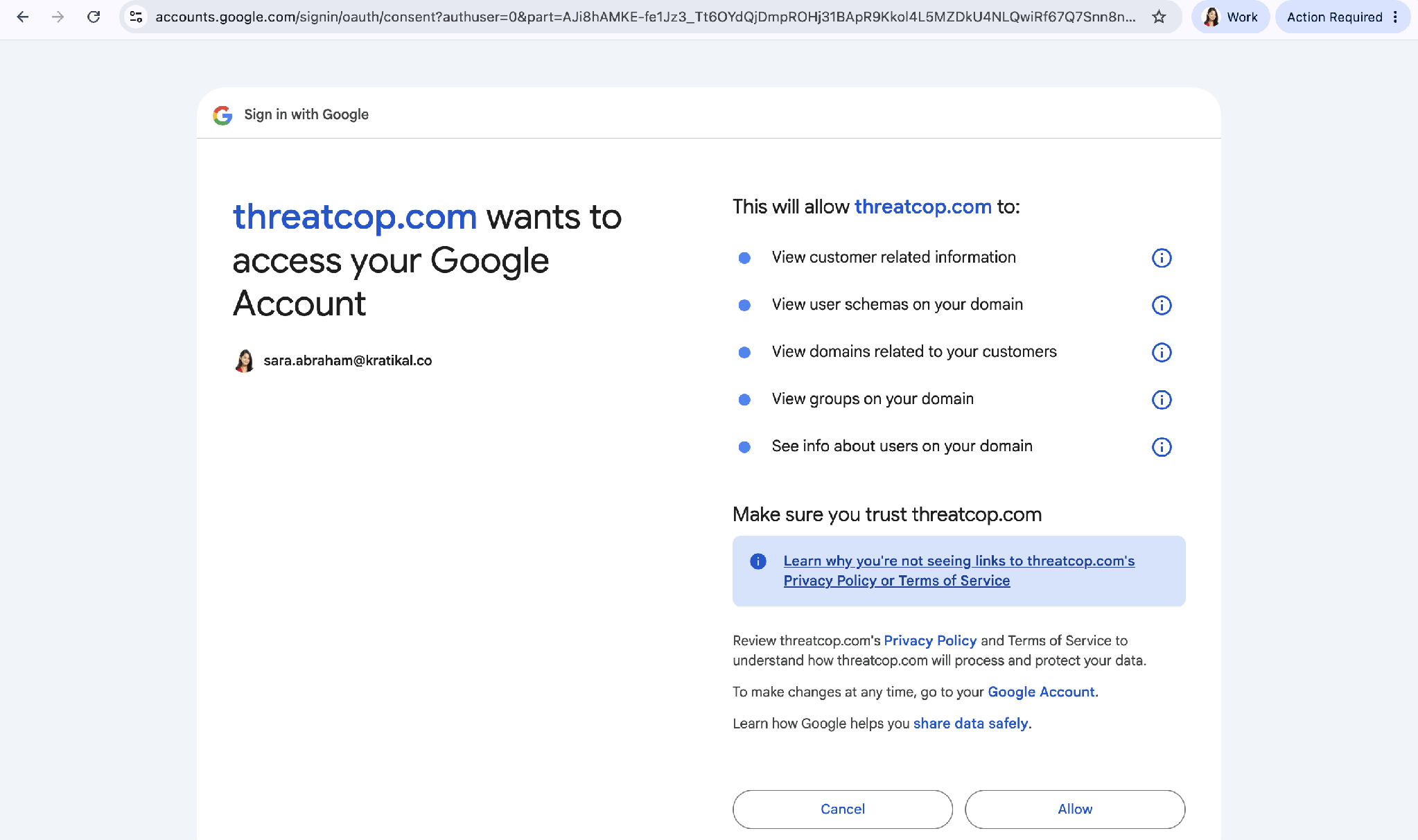Click the Google logo in header

222,114
